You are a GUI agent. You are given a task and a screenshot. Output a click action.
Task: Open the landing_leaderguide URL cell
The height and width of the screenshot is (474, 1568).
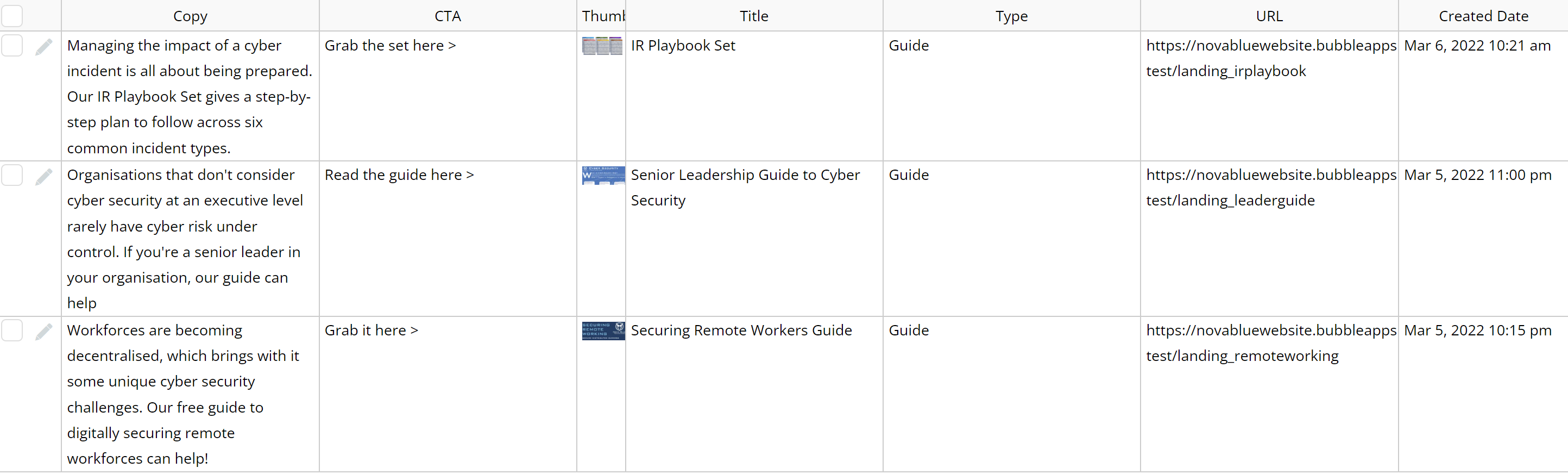pos(1270,188)
